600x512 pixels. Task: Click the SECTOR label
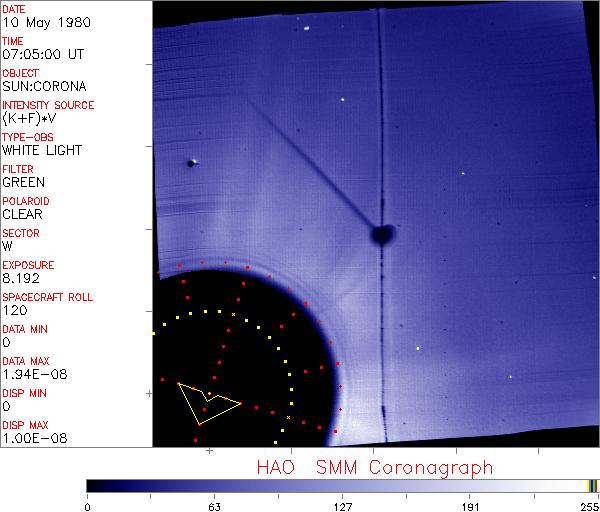click(21, 233)
